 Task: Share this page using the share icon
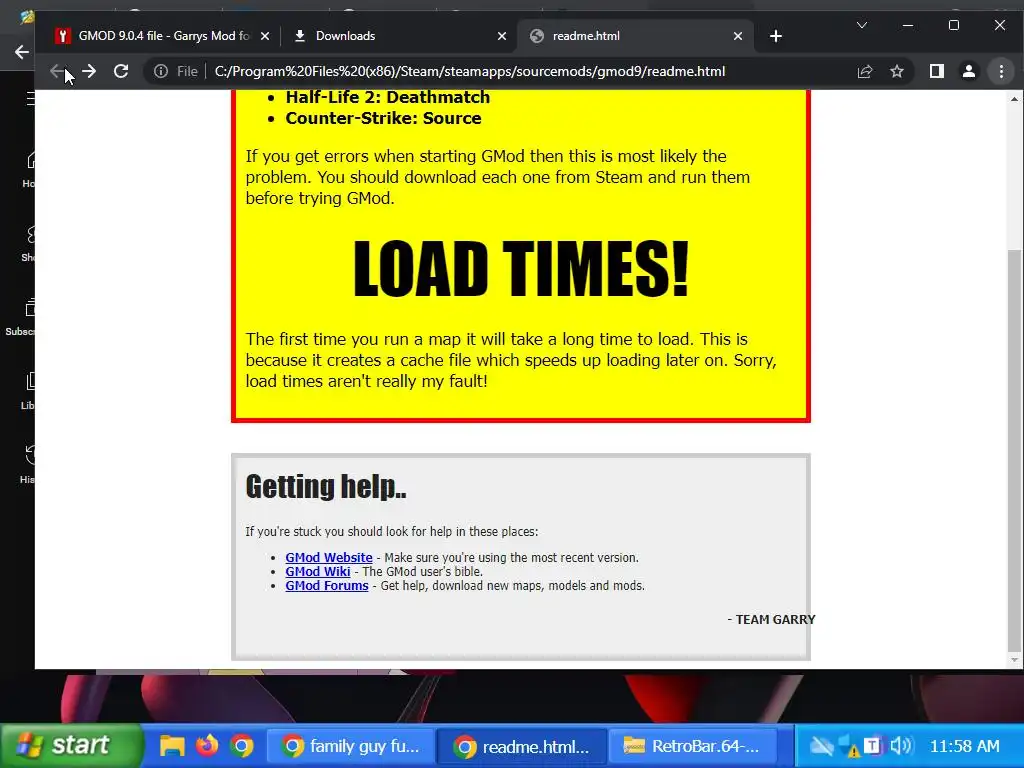click(x=865, y=71)
